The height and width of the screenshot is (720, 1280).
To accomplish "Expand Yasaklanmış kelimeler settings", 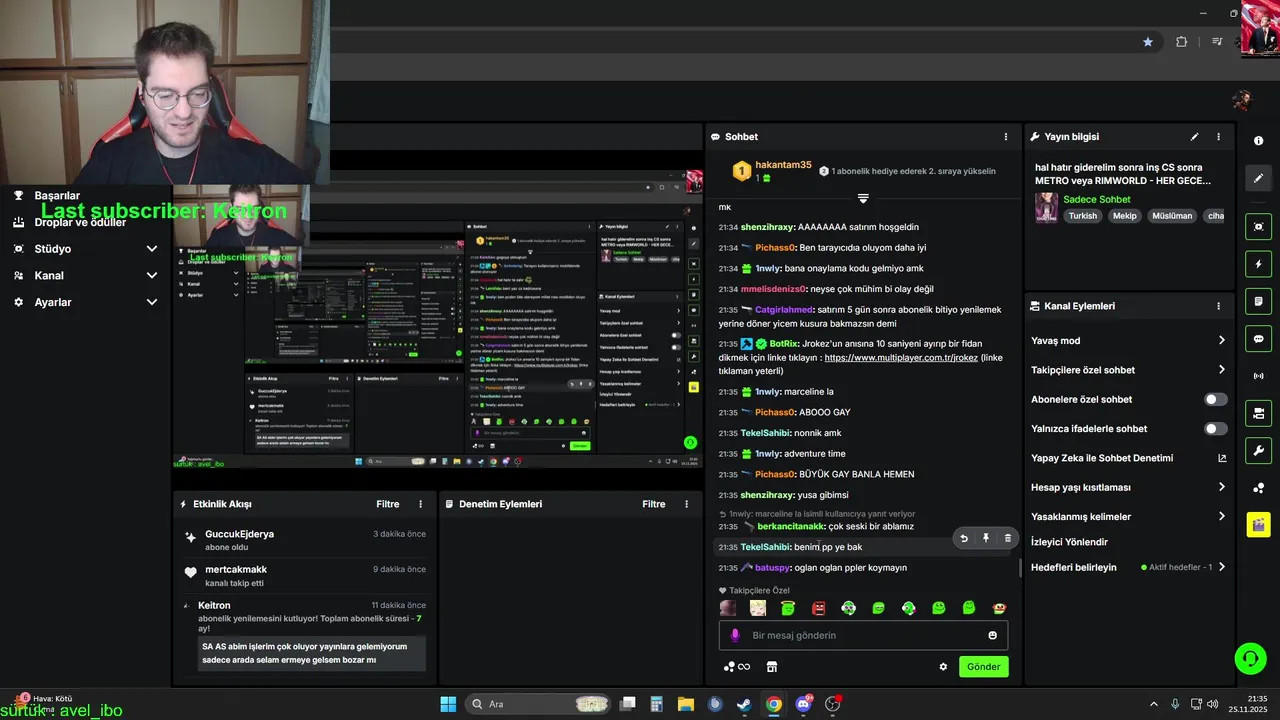I will 1129,517.
